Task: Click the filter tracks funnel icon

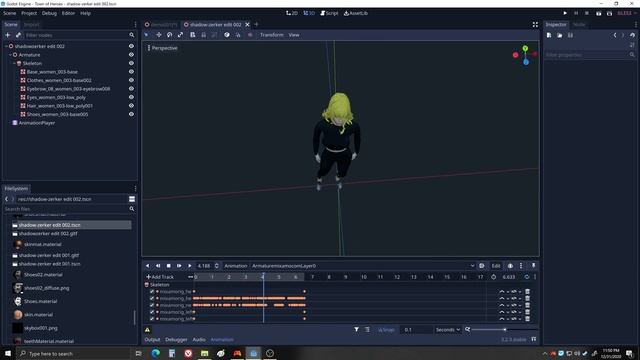Action: [356, 329]
